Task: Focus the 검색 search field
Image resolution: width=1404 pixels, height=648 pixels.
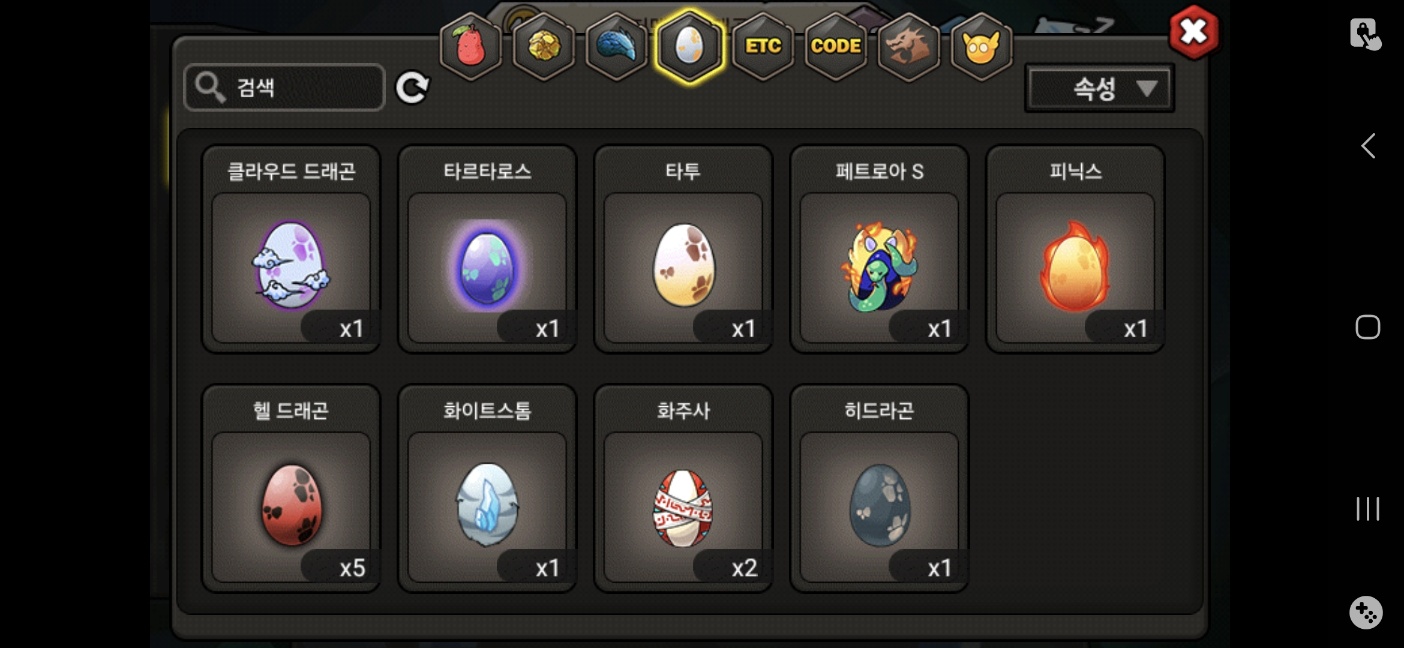Action: tap(284, 88)
